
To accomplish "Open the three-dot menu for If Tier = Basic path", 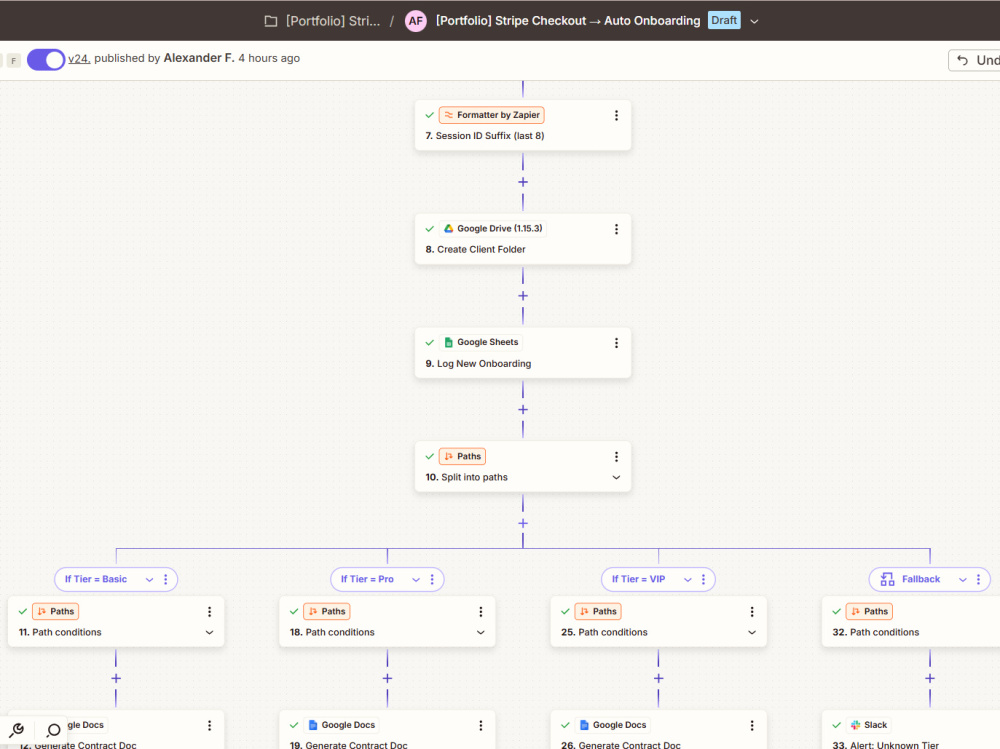I will click(166, 579).
